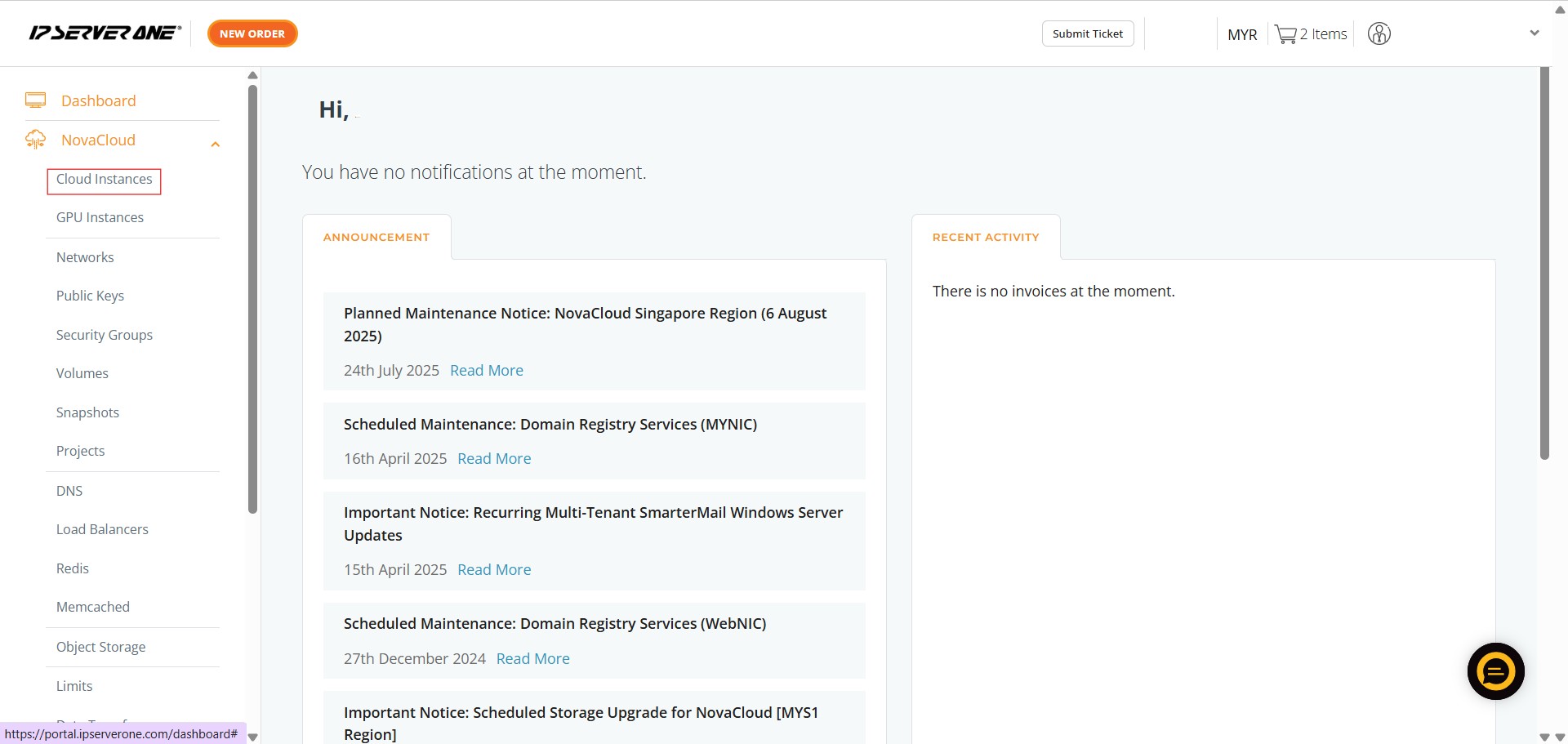The image size is (1568, 744).
Task: Click the 'Hi,' greeting heading
Action: (x=334, y=109)
